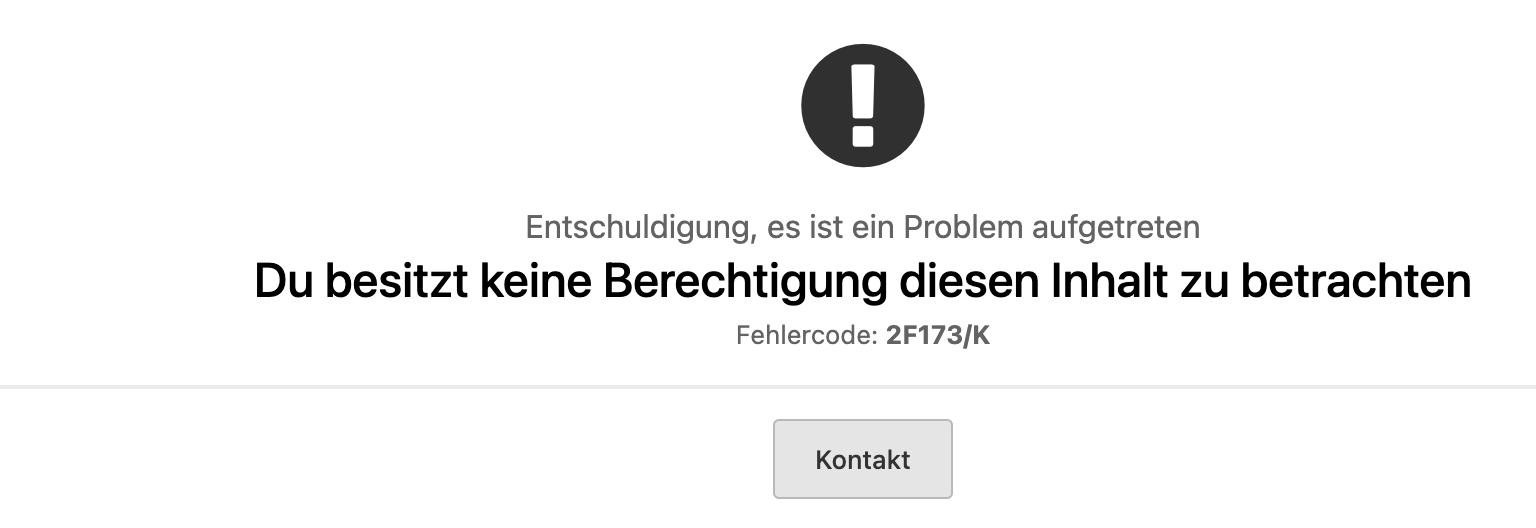
Task: Click the word 'Berechtigung' in the heading
Action: click(x=744, y=282)
